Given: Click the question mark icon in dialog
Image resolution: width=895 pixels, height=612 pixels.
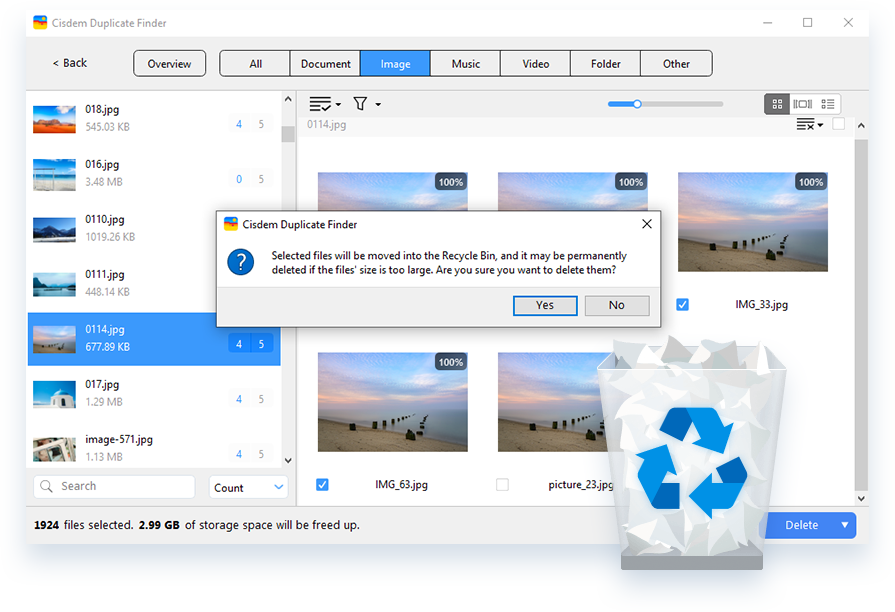Looking at the screenshot, I should (240, 262).
